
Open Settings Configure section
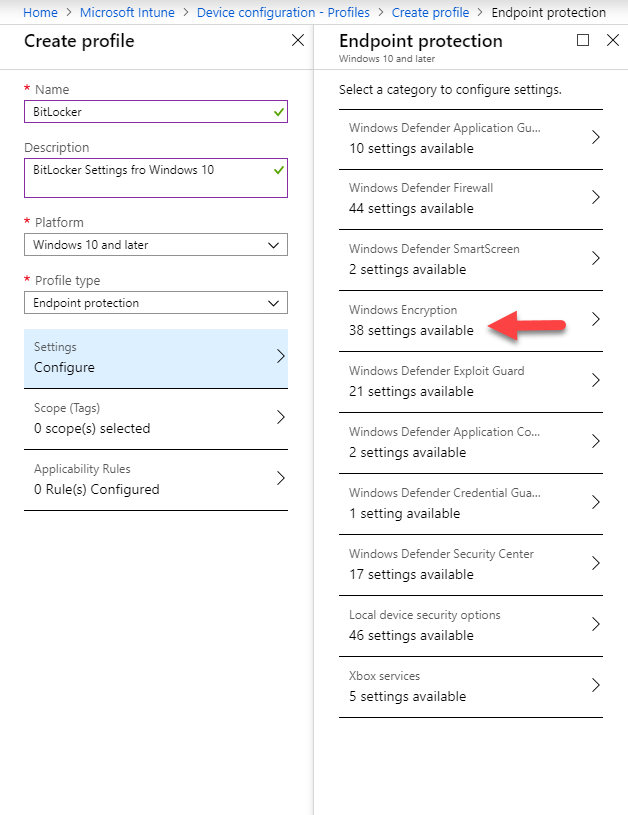tap(155, 358)
